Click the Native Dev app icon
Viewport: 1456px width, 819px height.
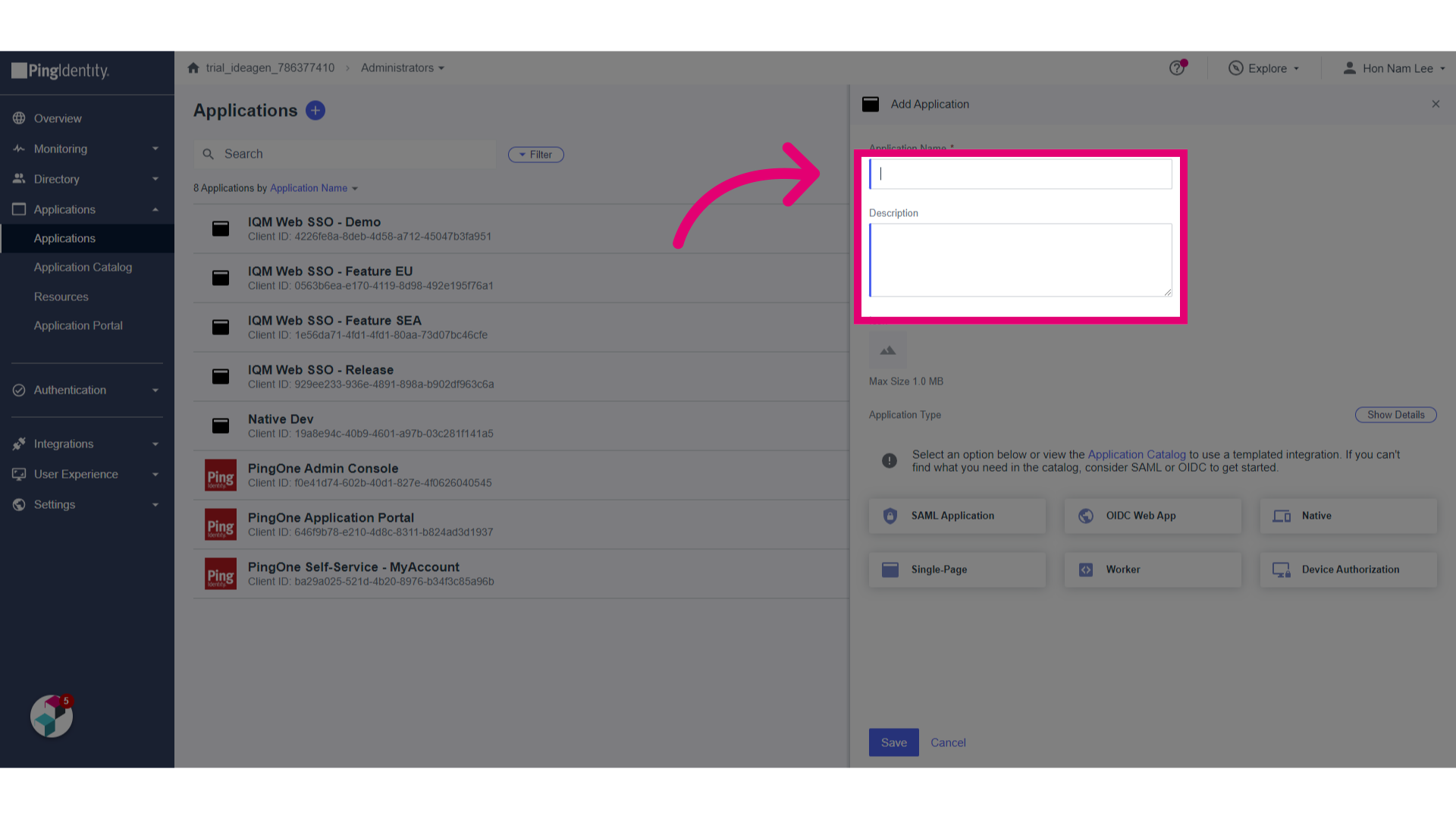click(221, 425)
